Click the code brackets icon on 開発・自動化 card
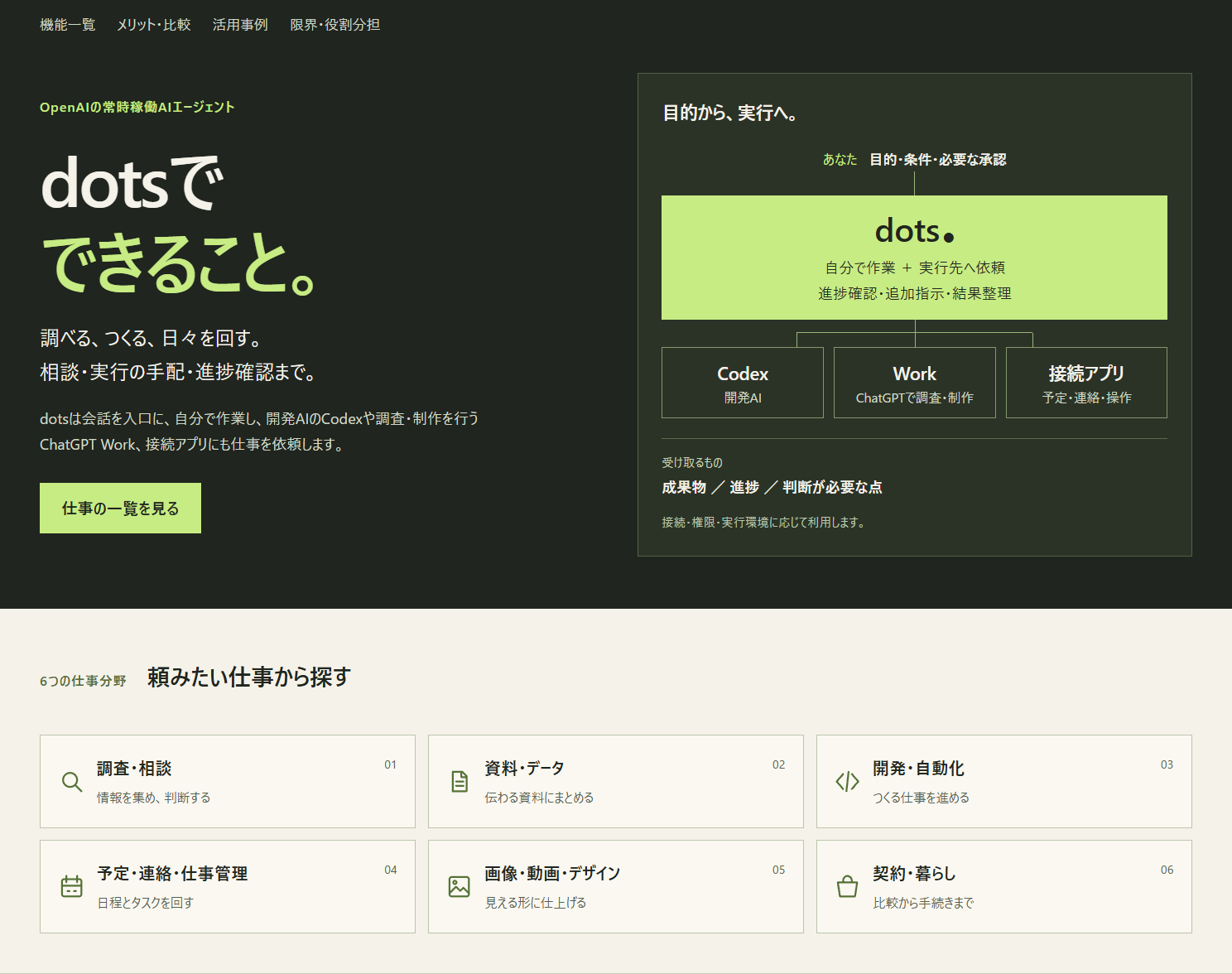This screenshot has height=974, width=1232. 847,782
